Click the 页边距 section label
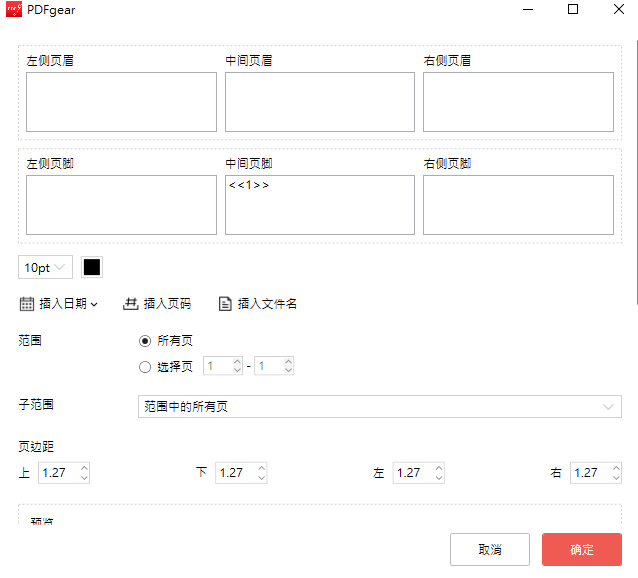Image resolution: width=638 pixels, height=578 pixels. click(x=36, y=446)
